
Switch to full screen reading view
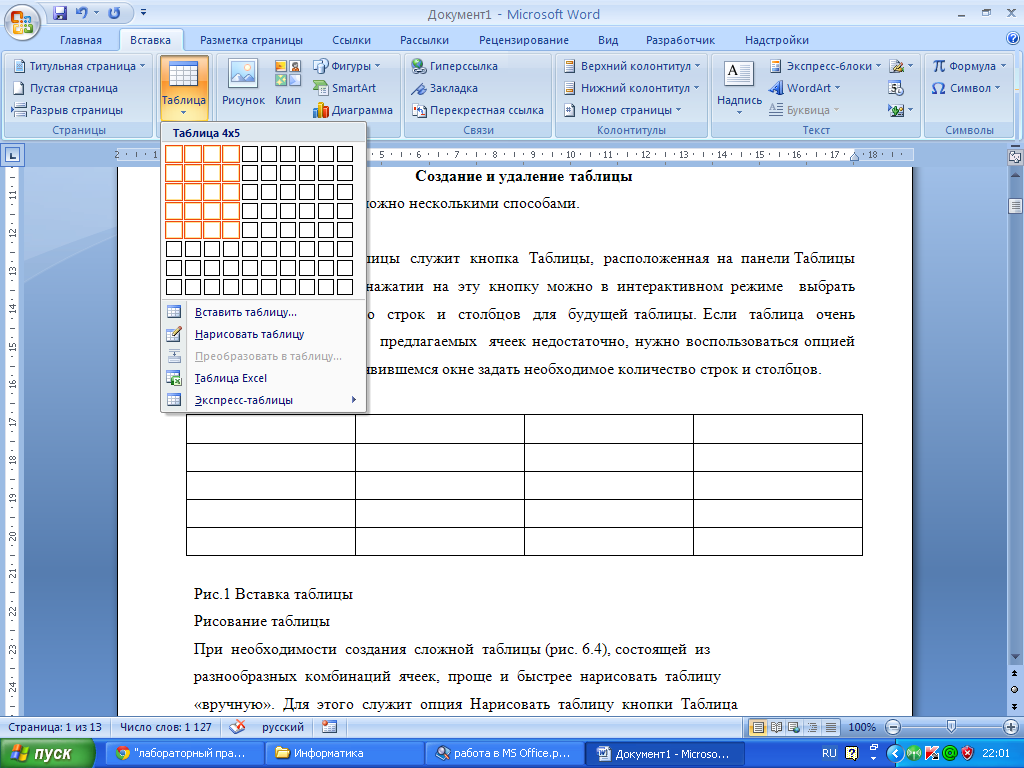coord(776,728)
